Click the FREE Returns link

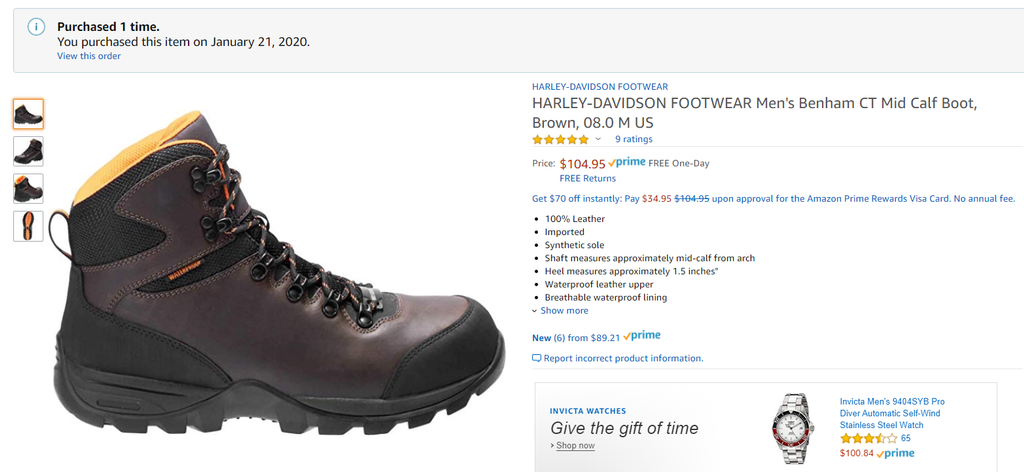coord(587,178)
